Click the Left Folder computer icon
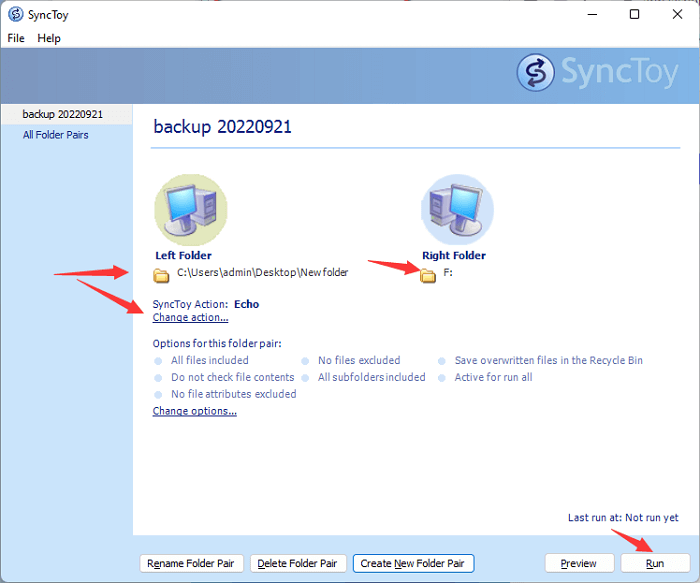Screen dimensions: 700x583 [x=191, y=210]
